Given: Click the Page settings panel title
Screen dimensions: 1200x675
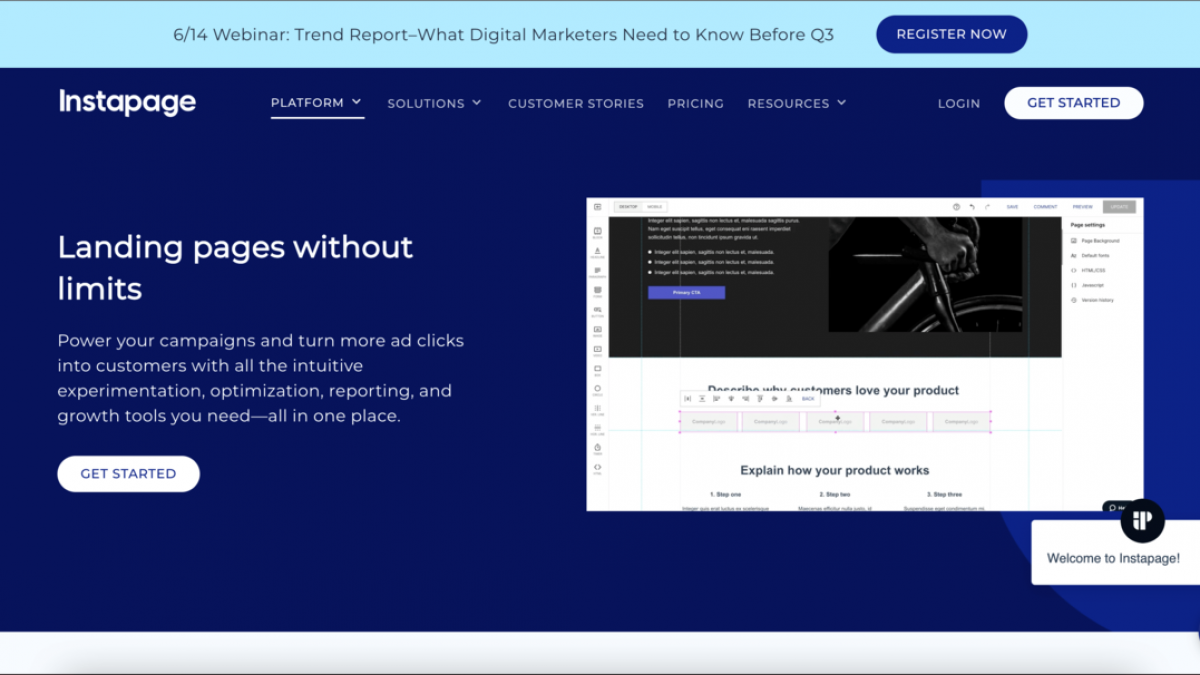Looking at the screenshot, I should tap(1088, 225).
